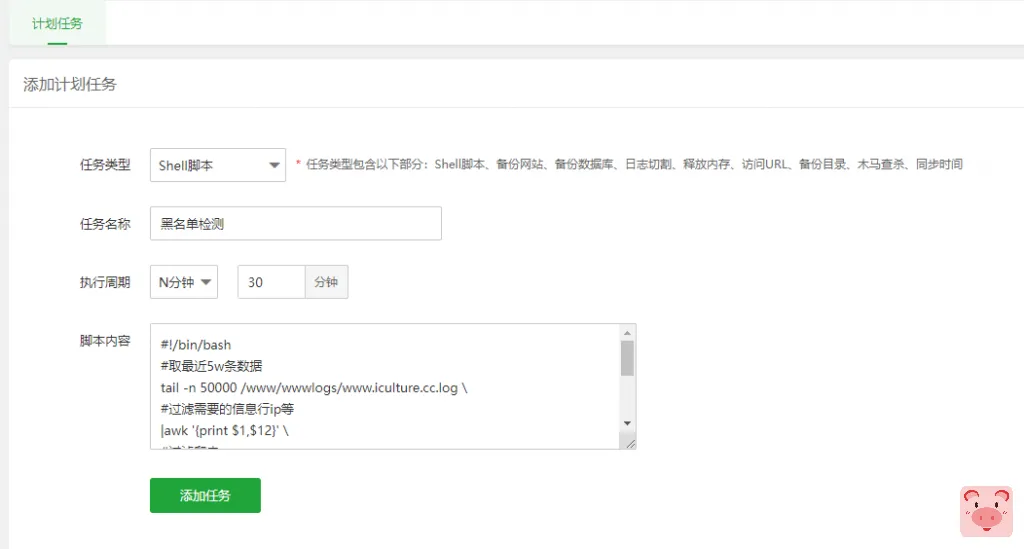The image size is (1024, 549).
Task: Click the task type hint text listing Shell脚本
Action: point(634,165)
